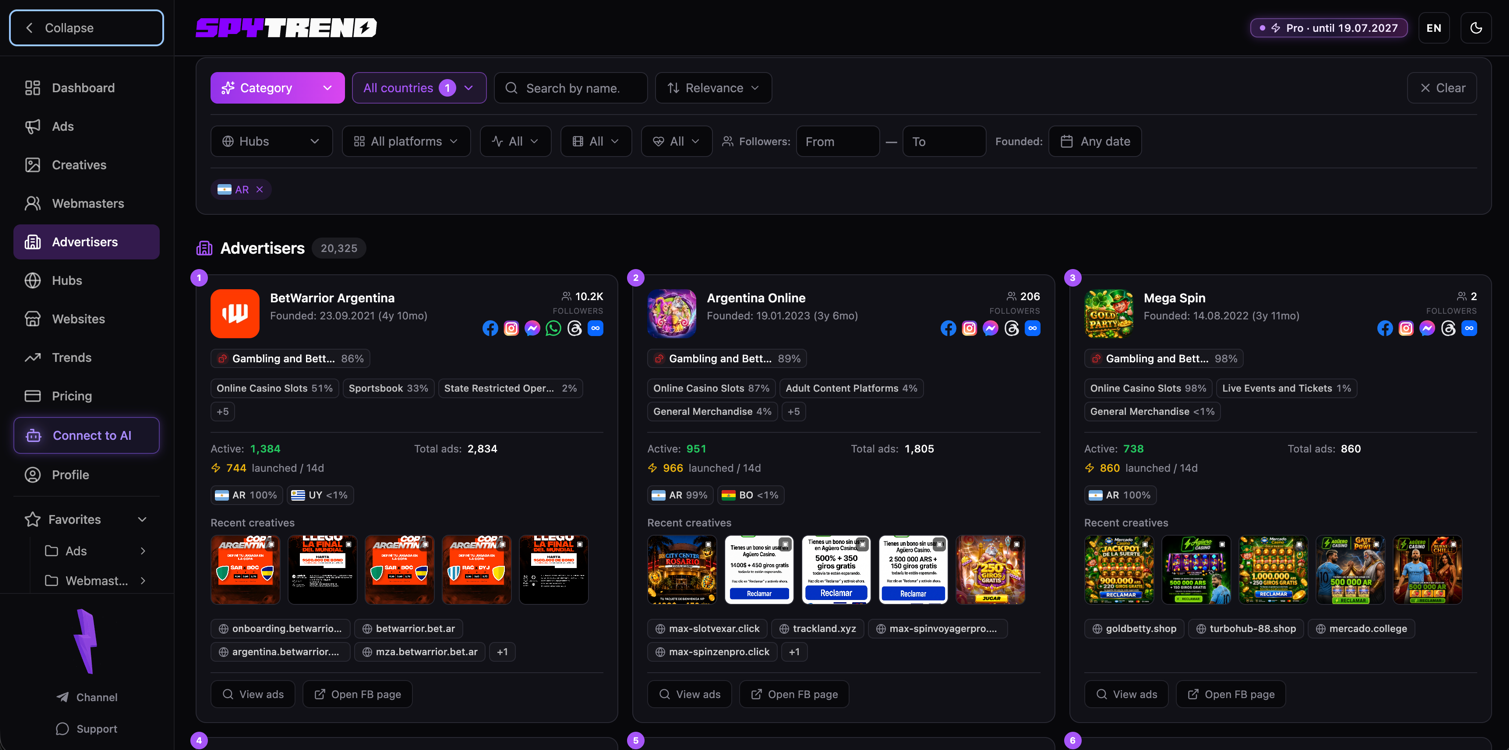This screenshot has width=1509, height=750.
Task: Click the SpyTrend logo
Action: coord(286,28)
